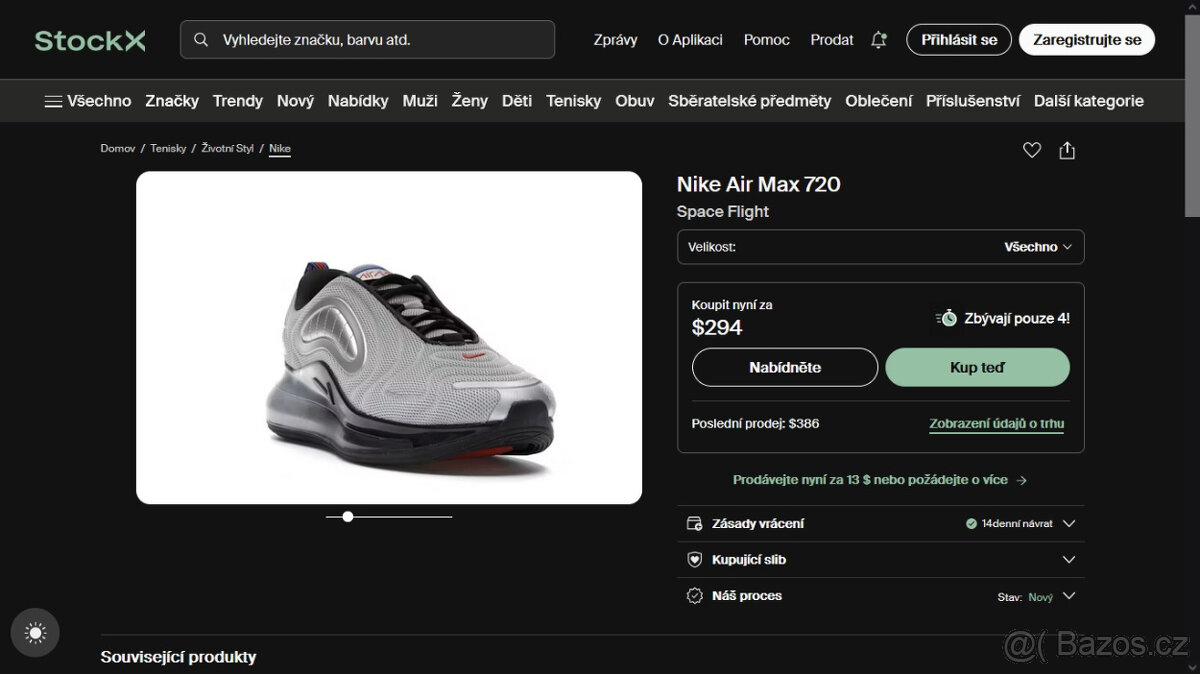This screenshot has height=674, width=1200.
Task: Open the Muži category menu
Action: pos(419,100)
